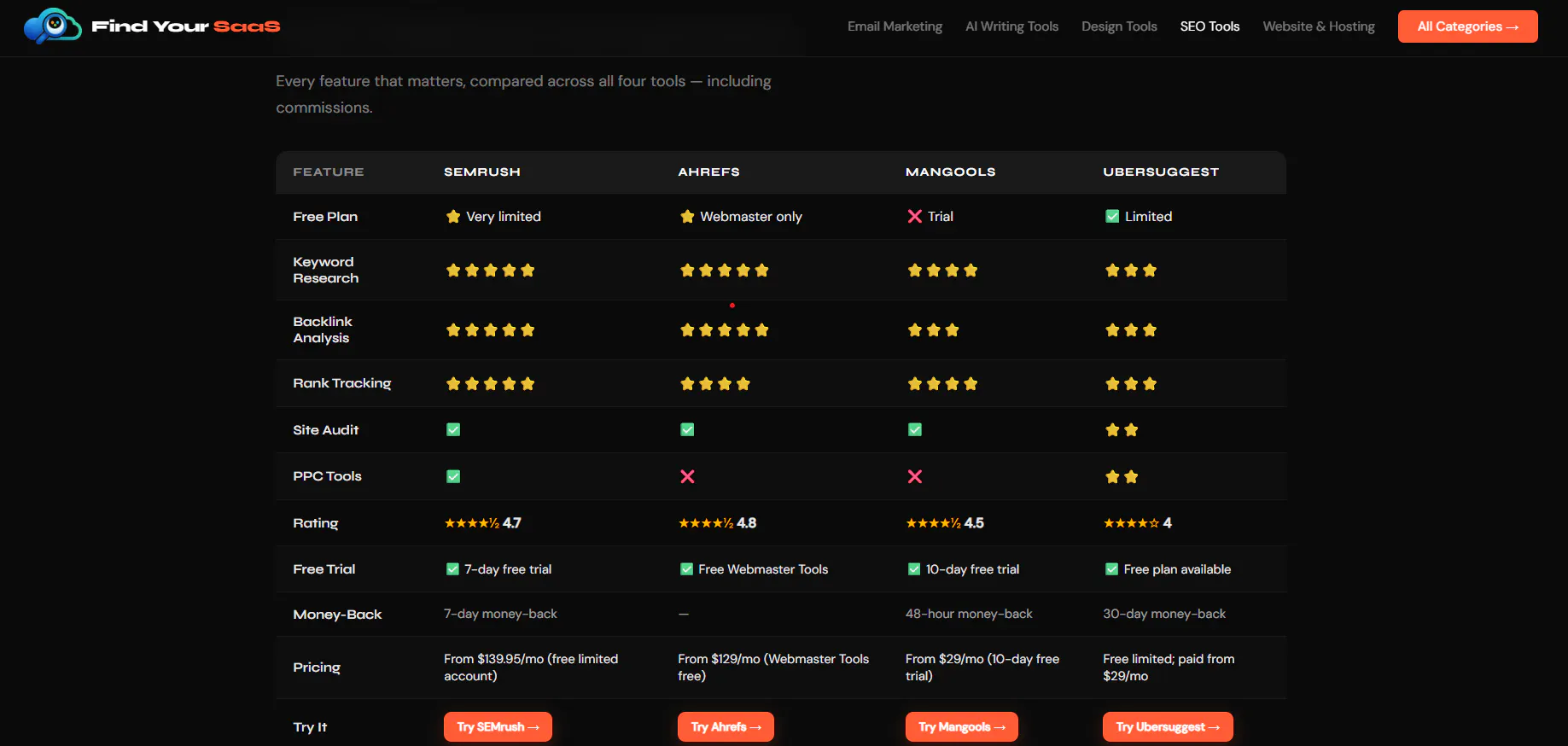Click the star icon beside Very limited
This screenshot has height=746, width=1568.
pyautogui.click(x=453, y=217)
